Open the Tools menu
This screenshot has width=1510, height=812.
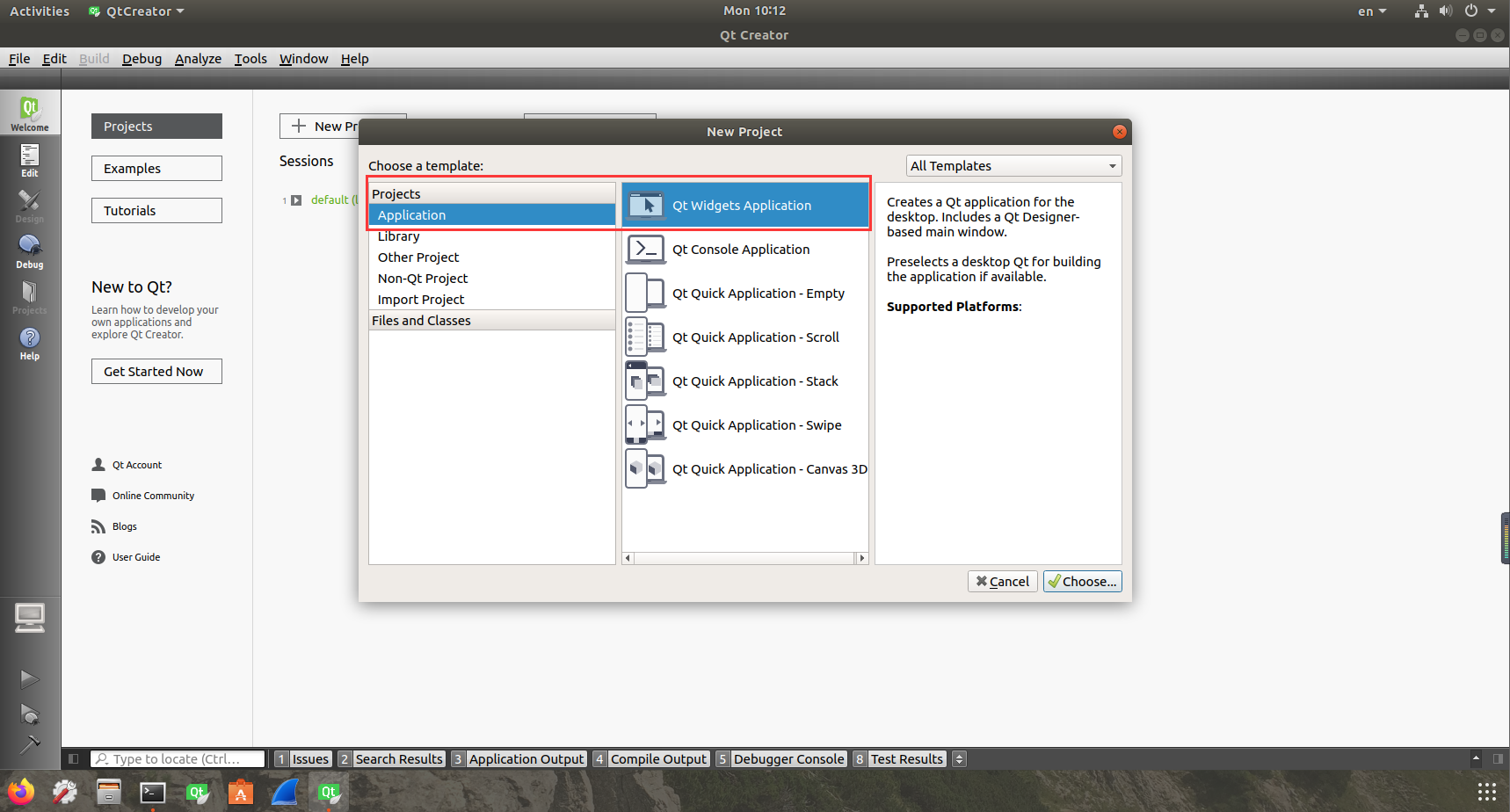250,59
